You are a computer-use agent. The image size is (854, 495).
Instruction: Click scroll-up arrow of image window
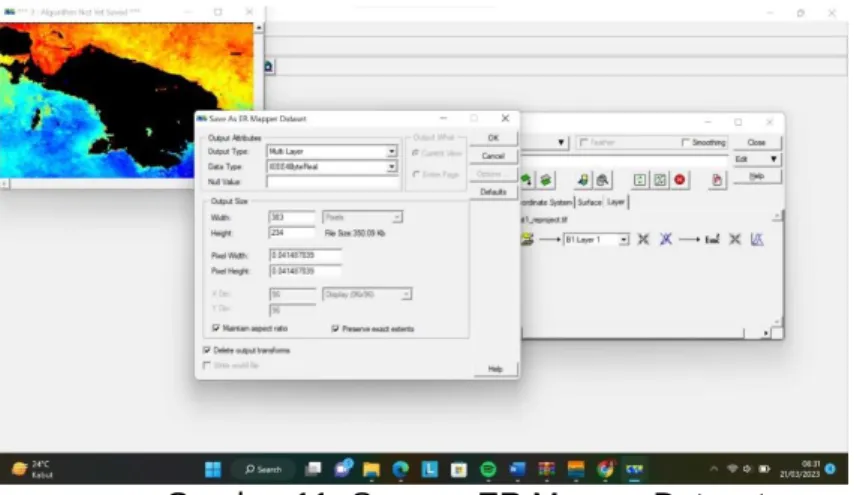[x=259, y=27]
